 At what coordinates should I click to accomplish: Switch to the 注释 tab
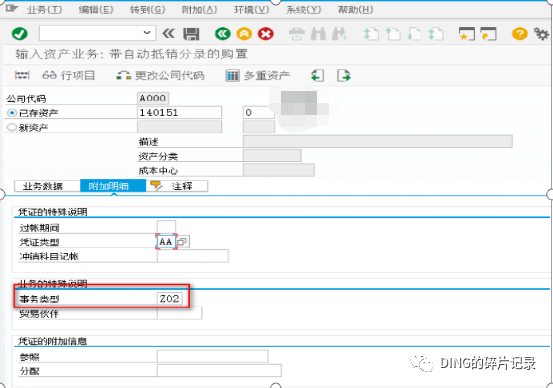click(x=177, y=186)
